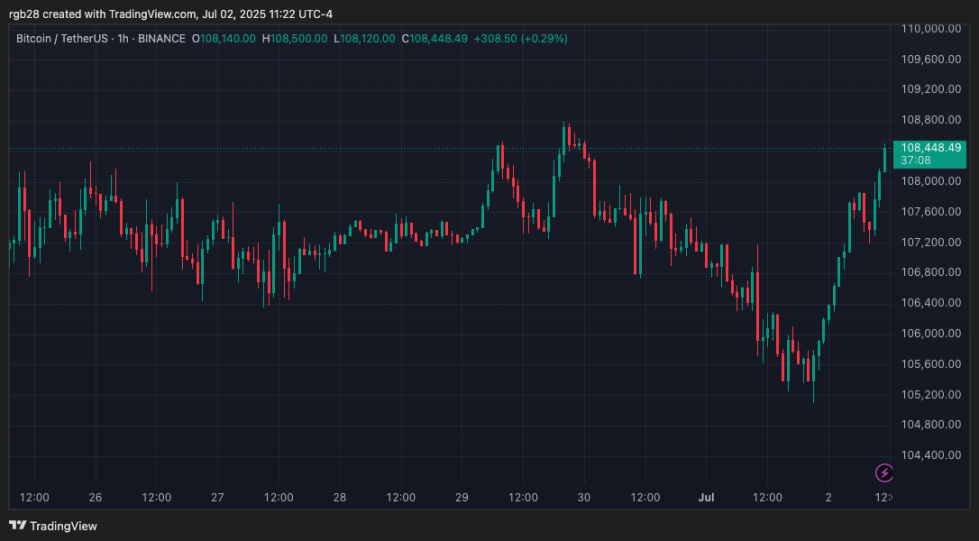Select the Jul marker on time axis
Image resolution: width=979 pixels, height=541 pixels.
click(x=706, y=497)
